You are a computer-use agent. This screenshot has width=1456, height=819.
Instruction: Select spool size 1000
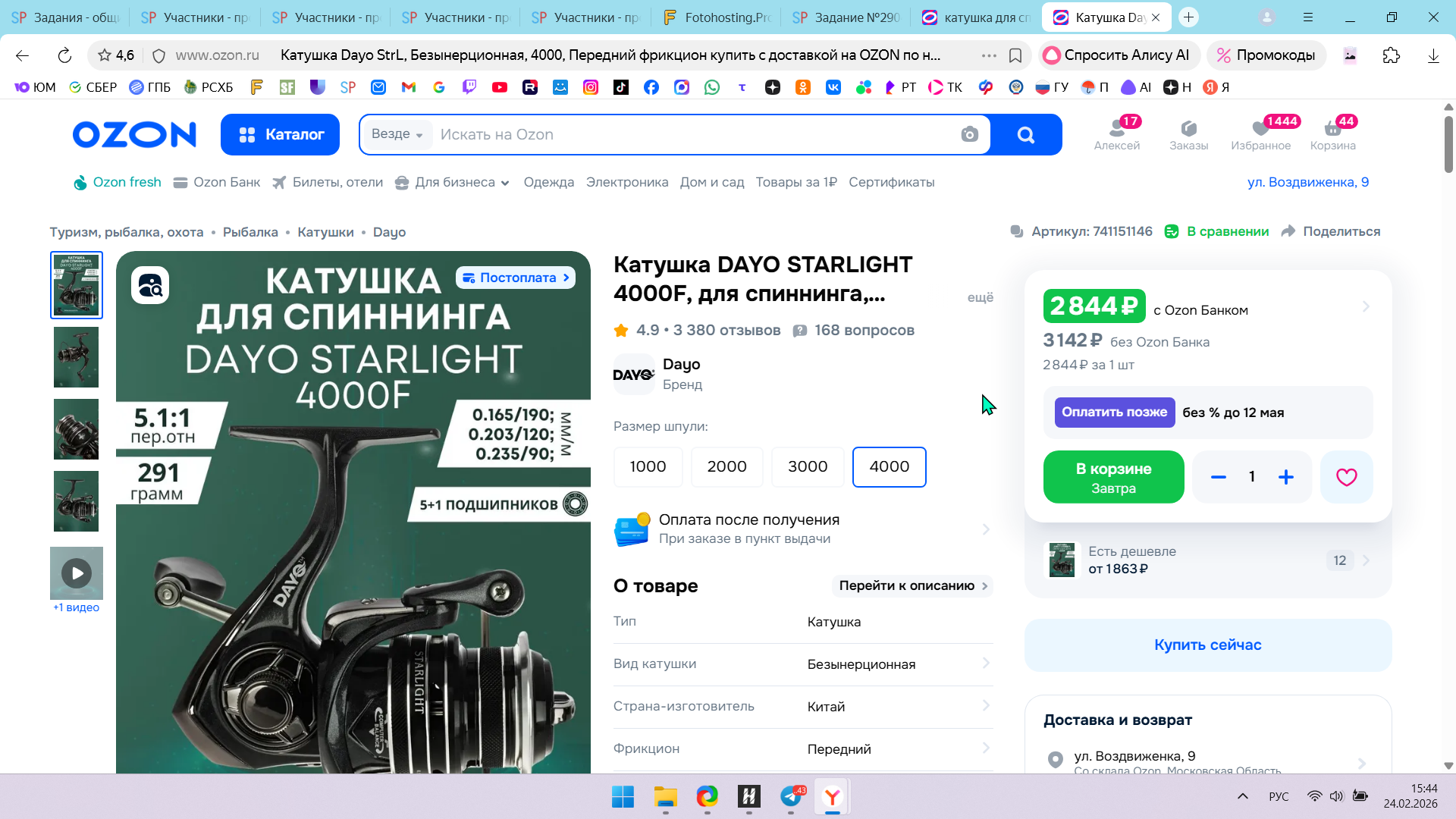[648, 467]
